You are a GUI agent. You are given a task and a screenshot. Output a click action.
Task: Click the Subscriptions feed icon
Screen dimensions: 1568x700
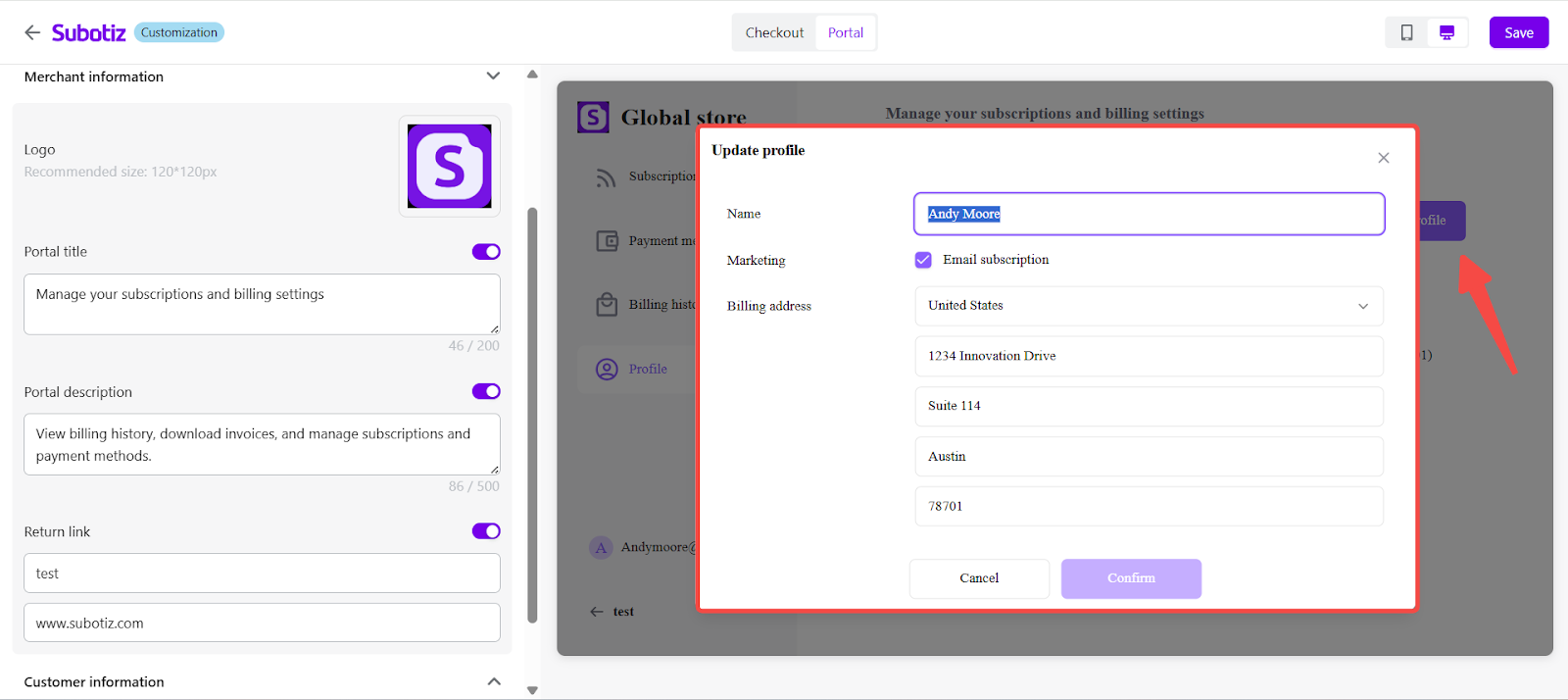[x=608, y=176]
